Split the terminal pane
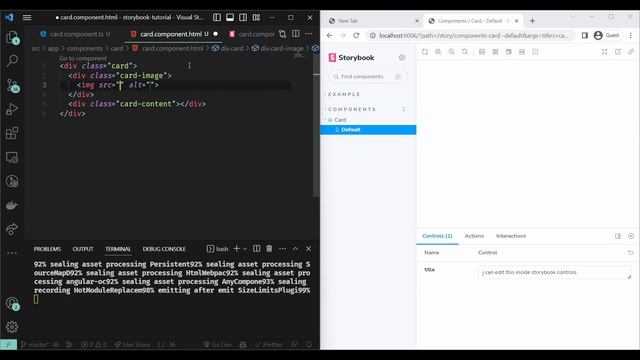Viewport: 640px width, 360px height. tap(256, 249)
